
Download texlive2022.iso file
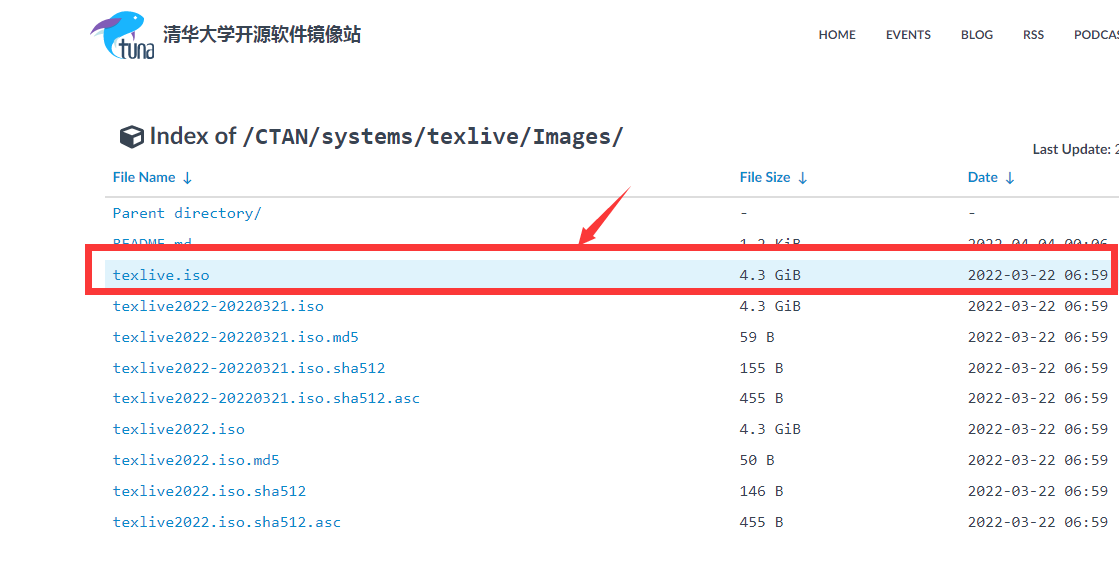point(178,429)
